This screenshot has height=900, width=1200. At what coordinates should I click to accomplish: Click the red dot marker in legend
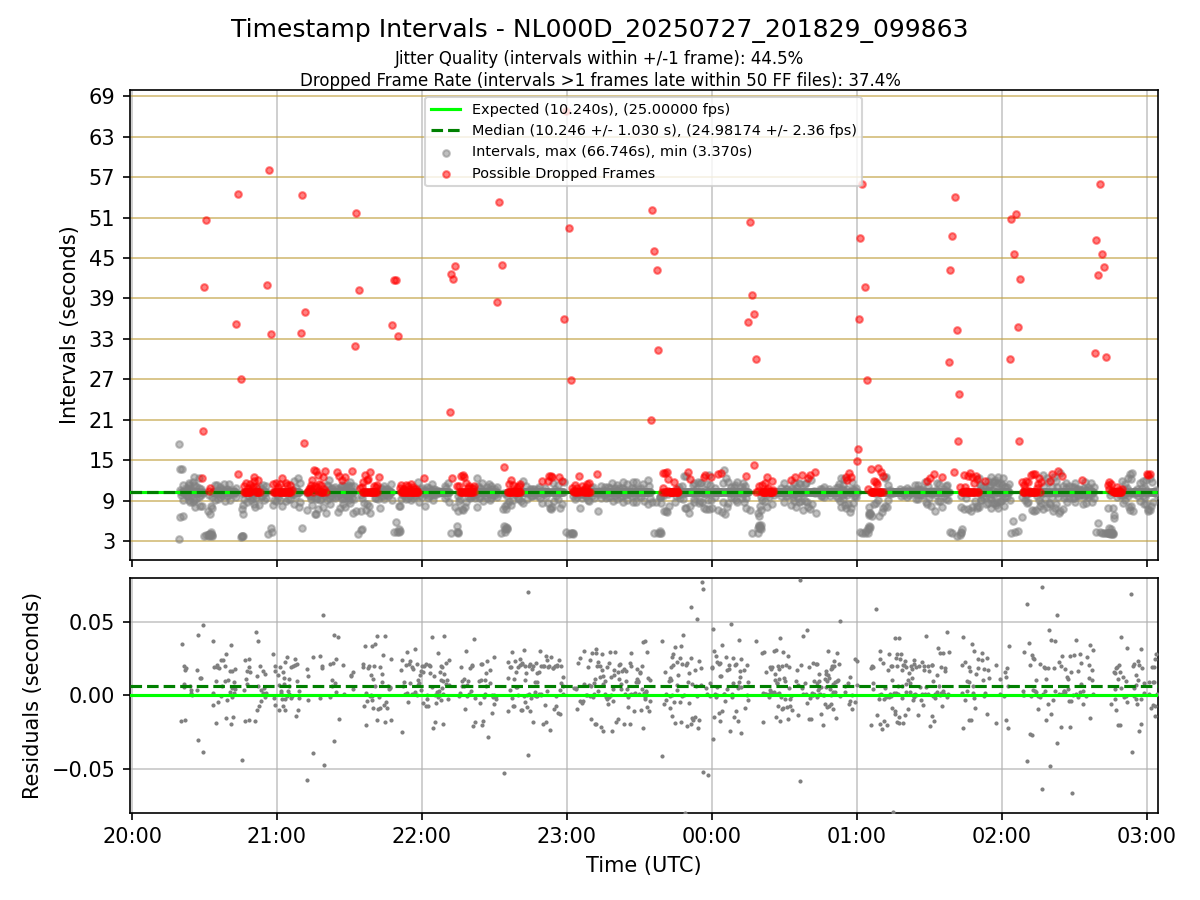coord(446,174)
